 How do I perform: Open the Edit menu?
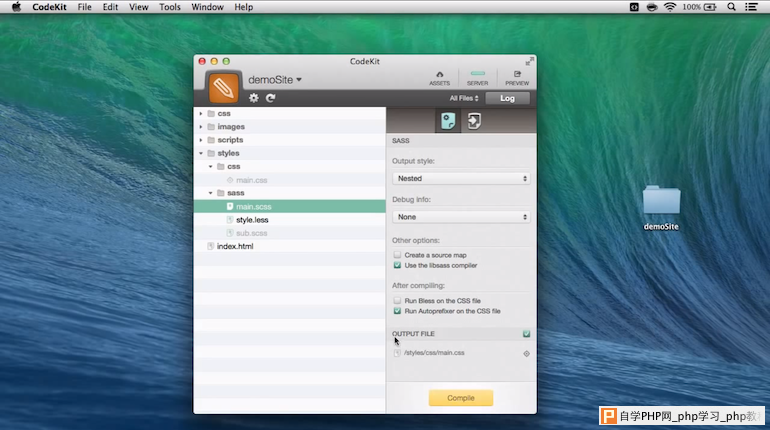[x=110, y=7]
